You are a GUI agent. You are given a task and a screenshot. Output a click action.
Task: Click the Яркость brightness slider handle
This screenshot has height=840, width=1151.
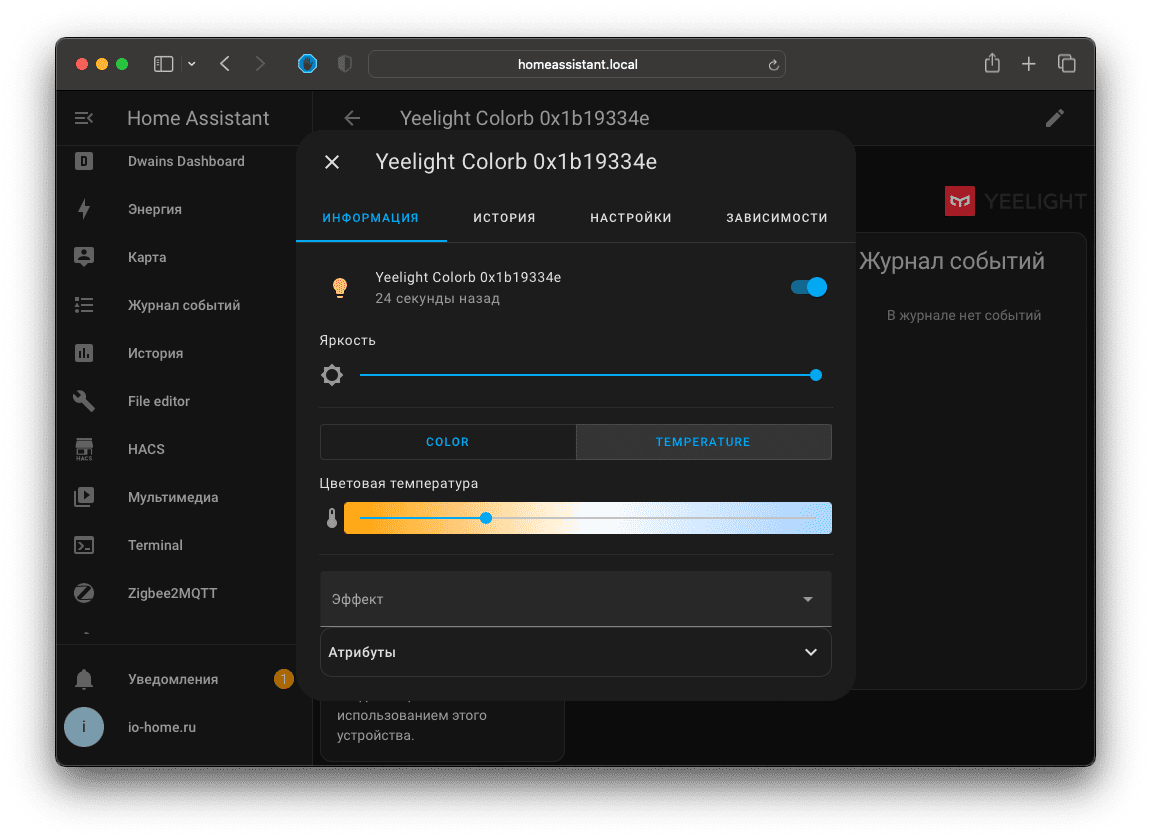click(x=816, y=375)
